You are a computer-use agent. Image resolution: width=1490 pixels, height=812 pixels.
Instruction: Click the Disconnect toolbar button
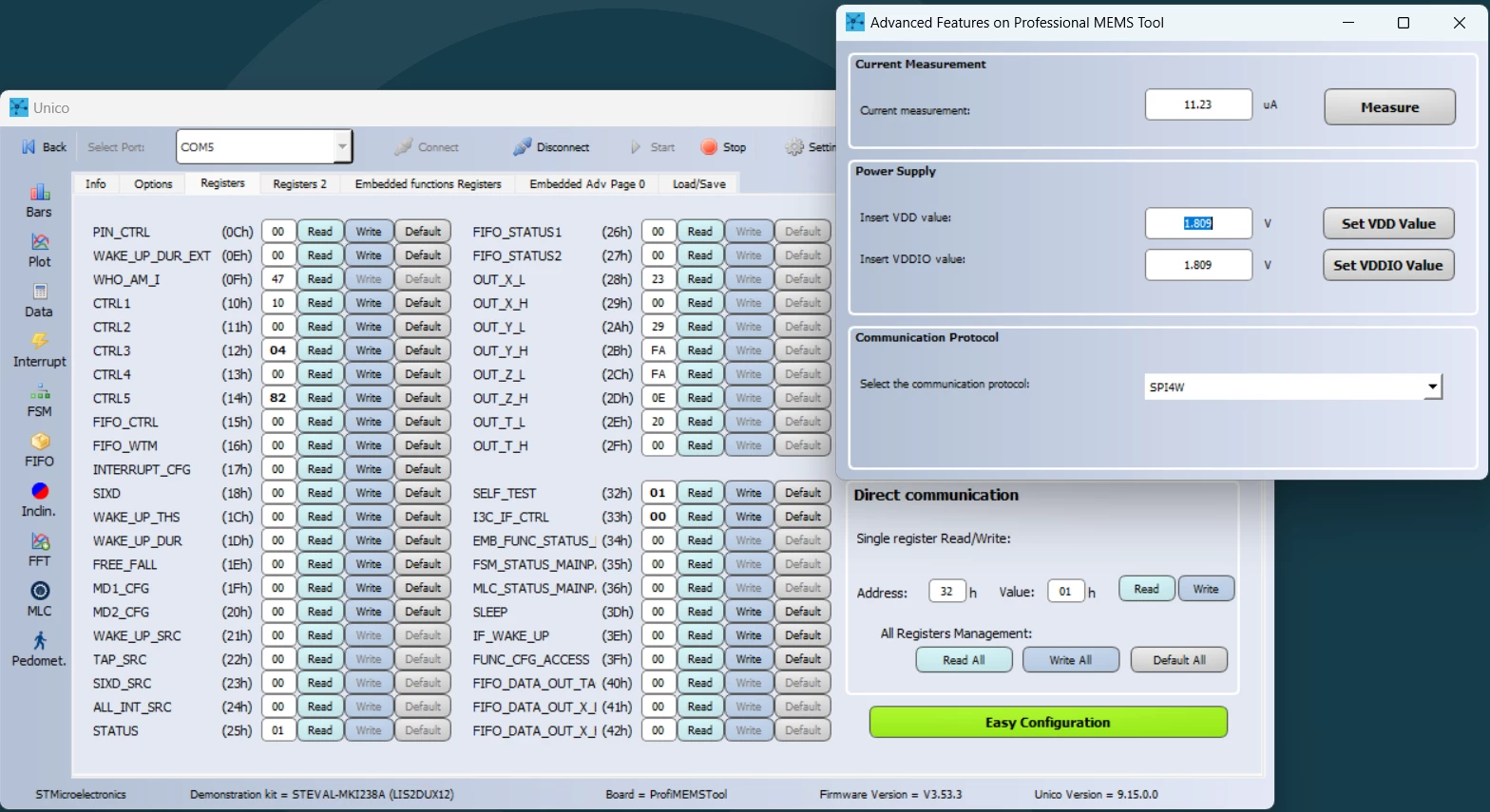tap(552, 147)
